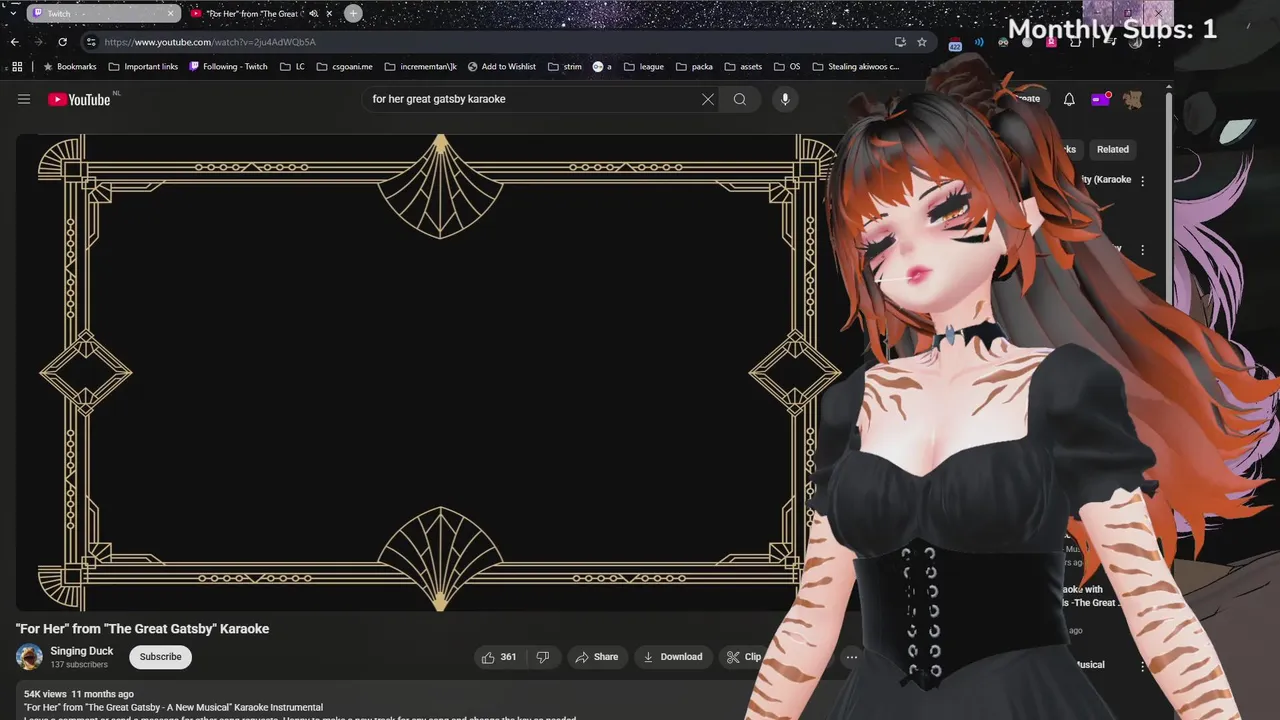This screenshot has width=1280, height=720.
Task: Open the OS bookmark folder
Action: [x=786, y=67]
